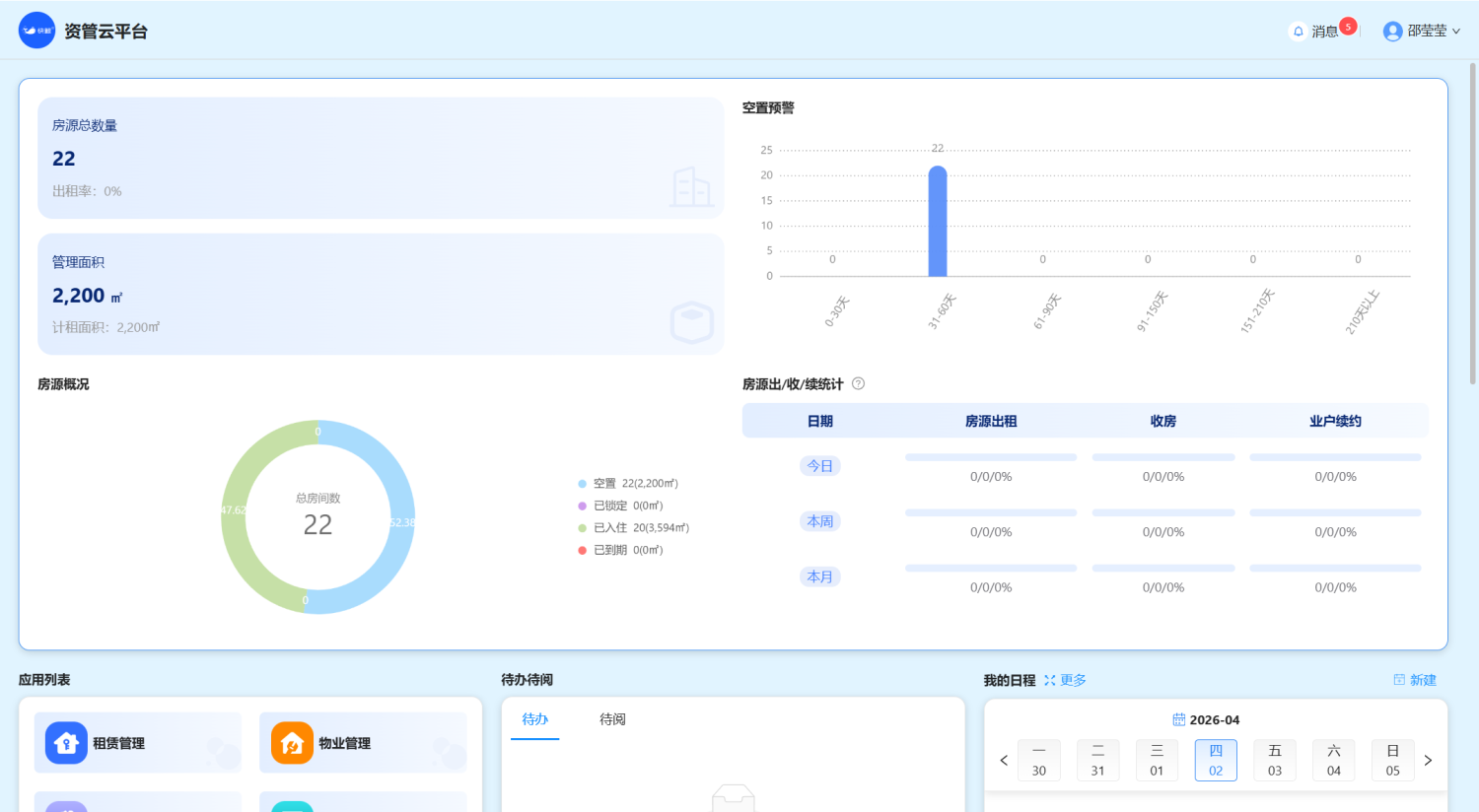The width and height of the screenshot is (1479, 812).
Task: Select the 待办 tab
Action: pyautogui.click(x=535, y=719)
